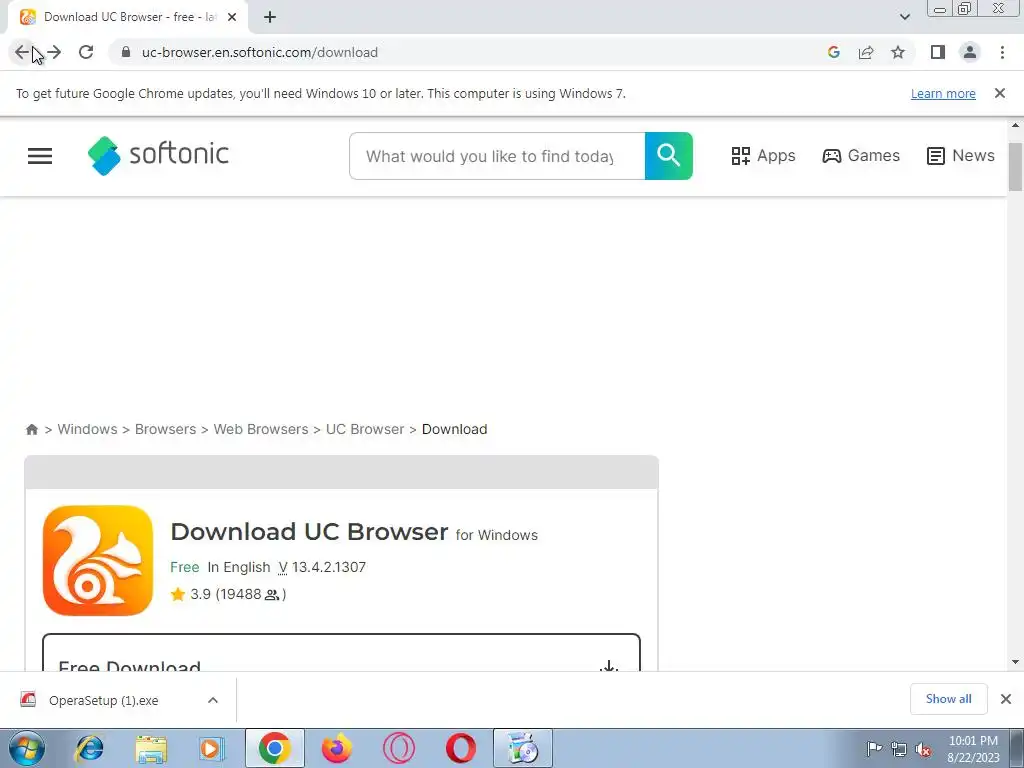The width and height of the screenshot is (1024, 768).
Task: Open network status tray icon
Action: coord(899,749)
